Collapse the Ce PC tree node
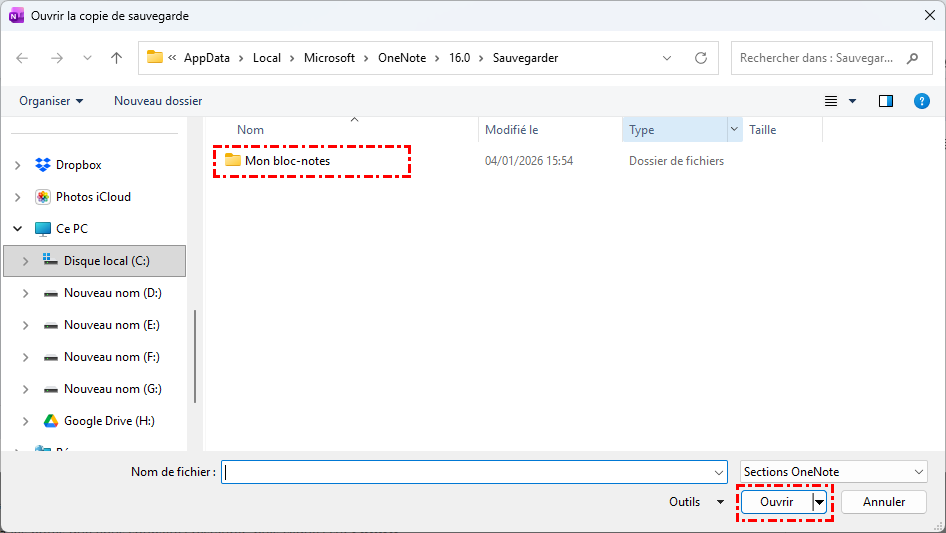 coord(18,229)
